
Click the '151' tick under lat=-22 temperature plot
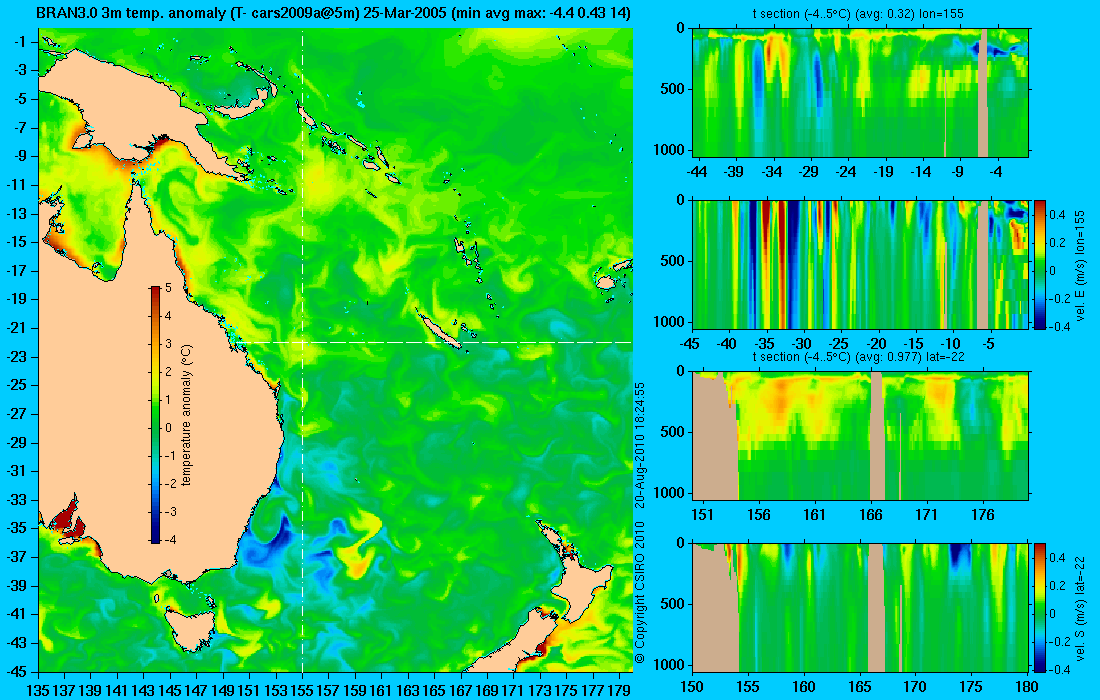[x=702, y=515]
